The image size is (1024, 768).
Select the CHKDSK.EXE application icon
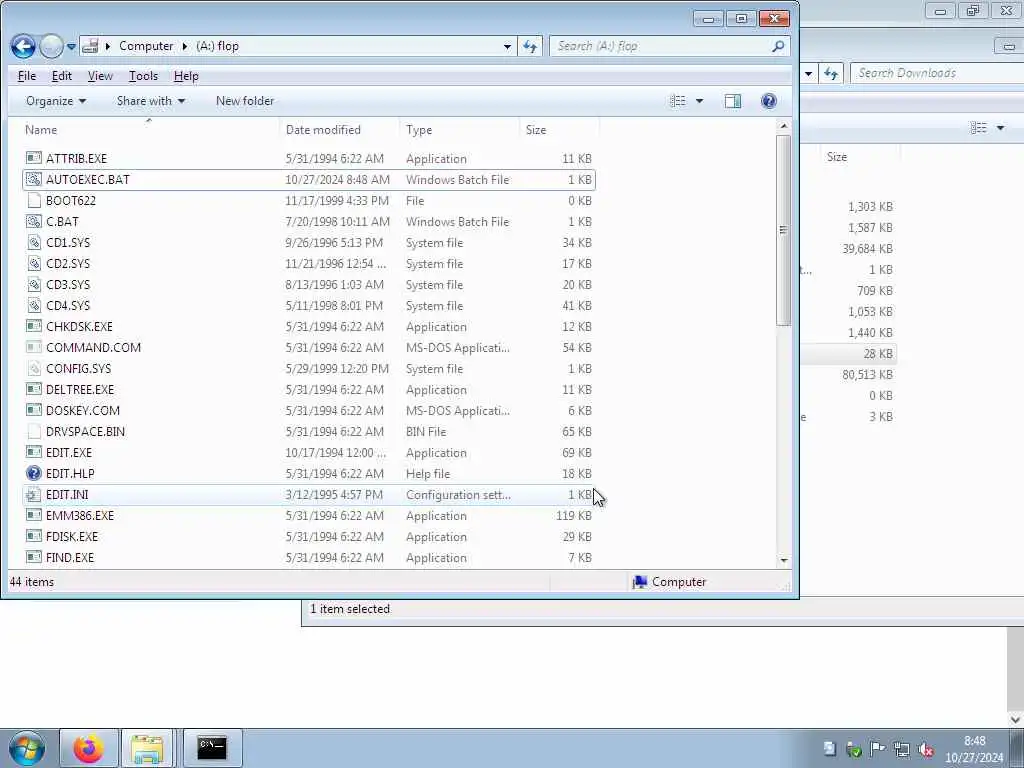pos(34,326)
